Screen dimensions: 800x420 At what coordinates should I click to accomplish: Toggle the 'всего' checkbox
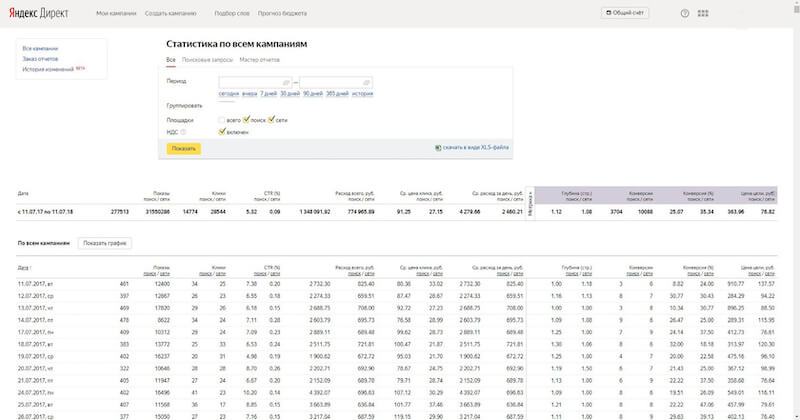(221, 119)
